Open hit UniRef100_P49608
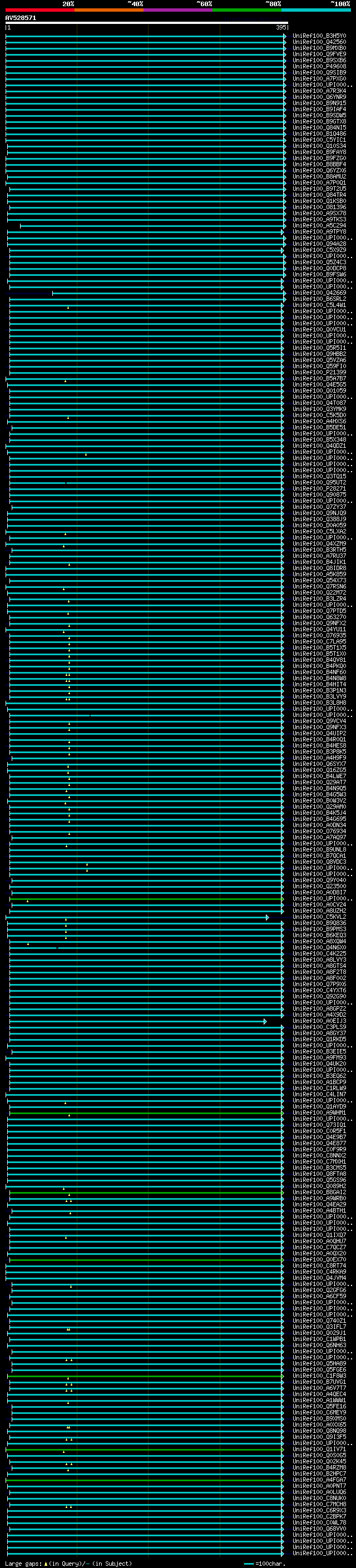The height and width of the screenshot is (1568, 356). point(319,66)
